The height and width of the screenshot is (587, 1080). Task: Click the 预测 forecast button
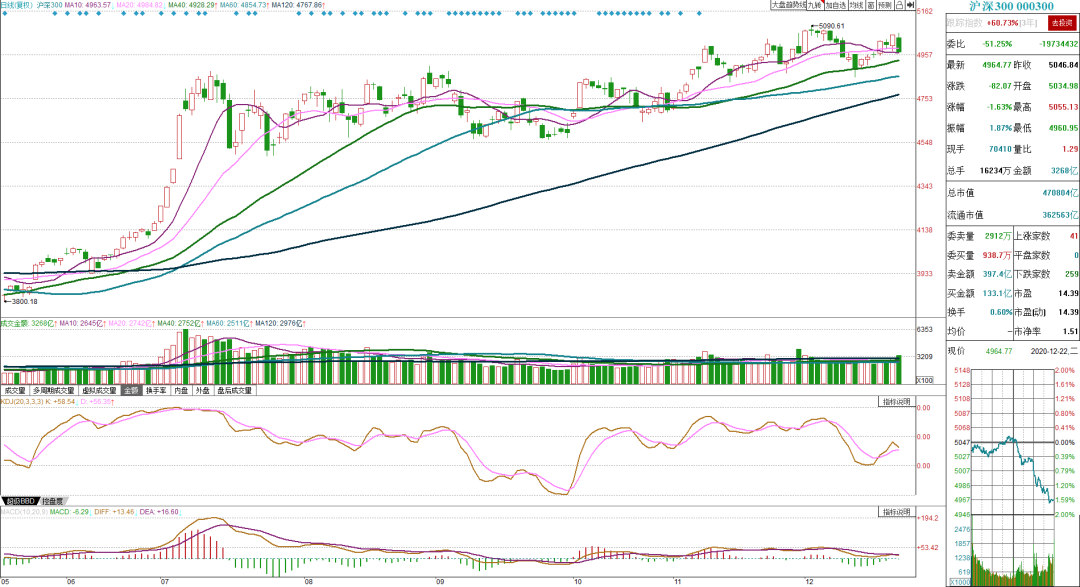pyautogui.click(x=885, y=5)
